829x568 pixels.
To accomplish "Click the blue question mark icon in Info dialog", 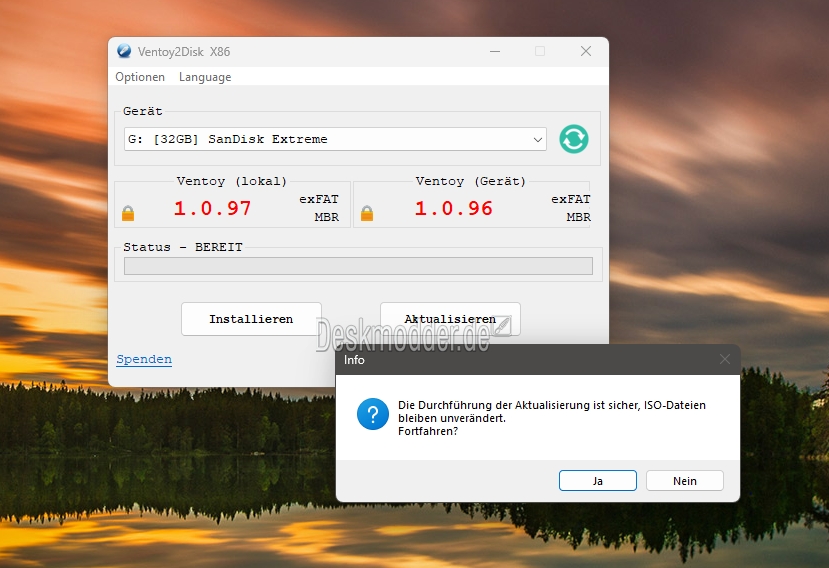I will click(373, 414).
